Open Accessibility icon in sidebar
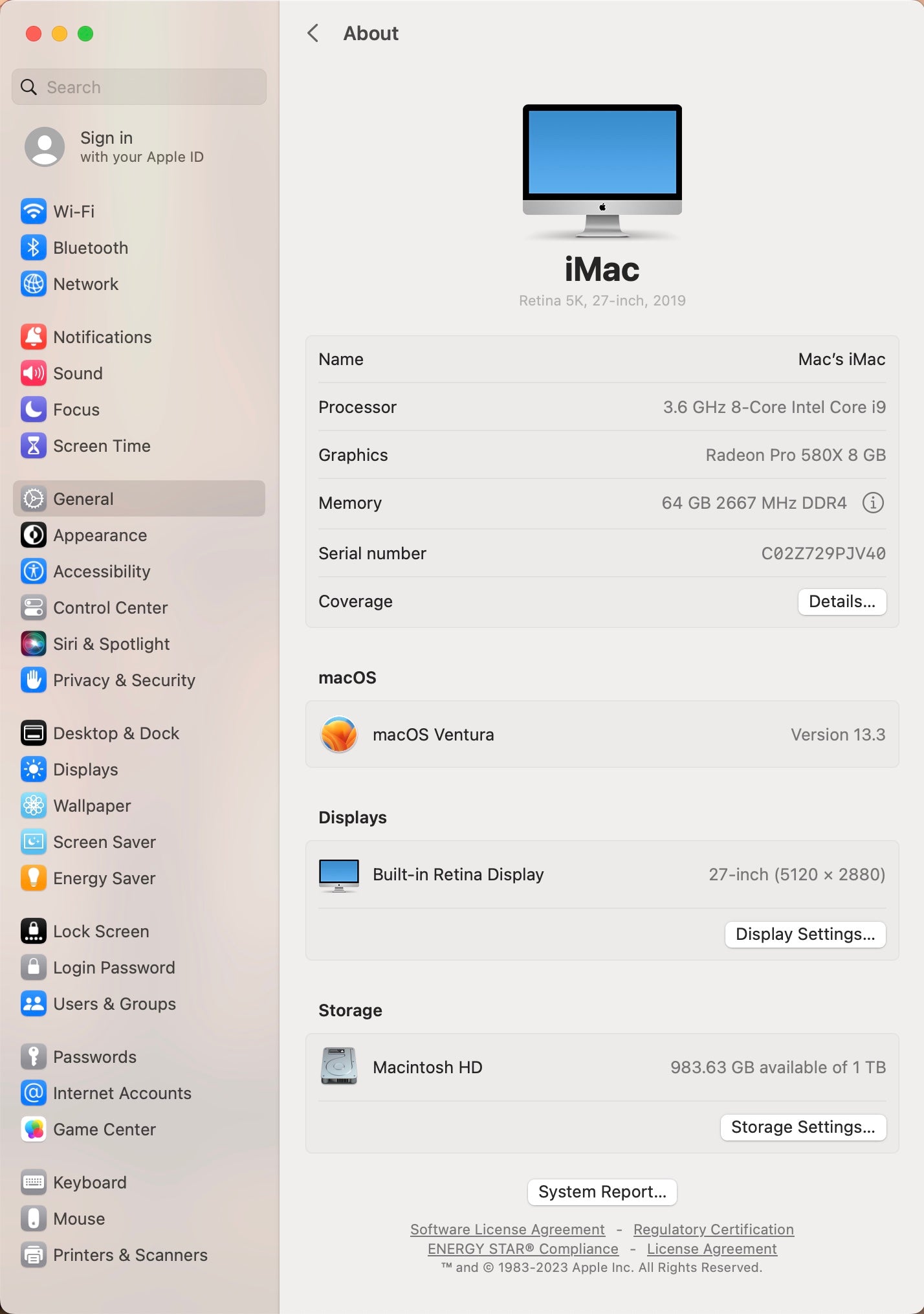The width and height of the screenshot is (924, 1314). (x=34, y=571)
